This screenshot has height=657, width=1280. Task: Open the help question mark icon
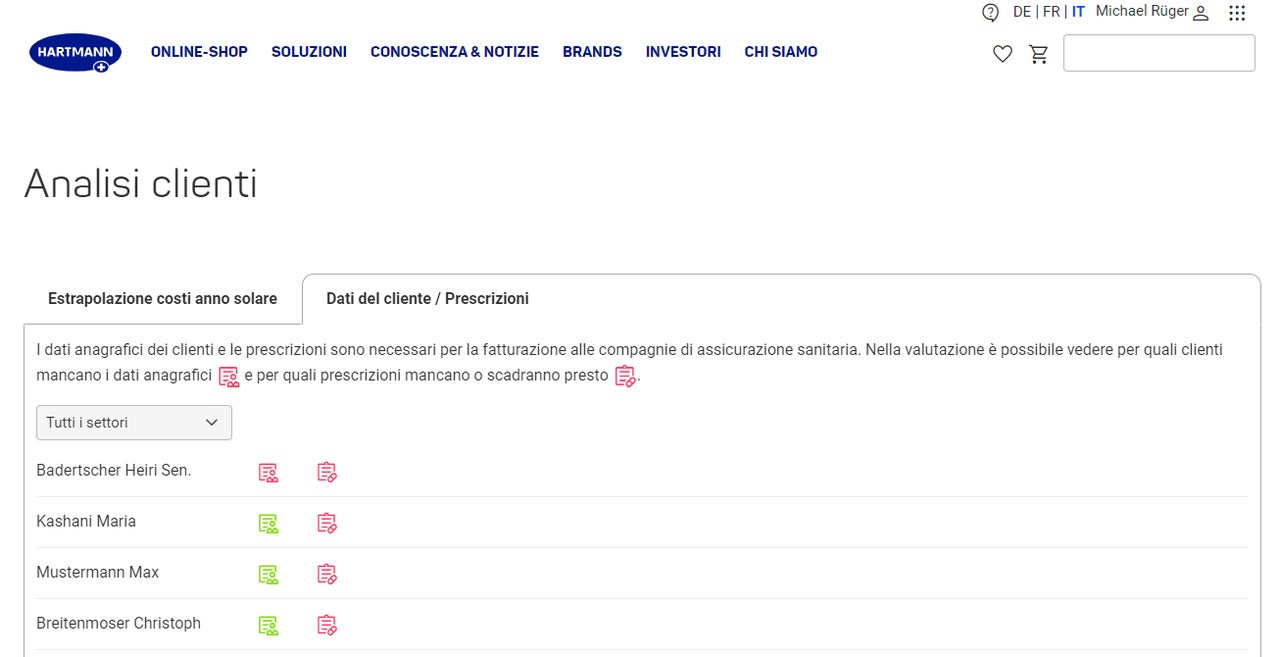[990, 13]
